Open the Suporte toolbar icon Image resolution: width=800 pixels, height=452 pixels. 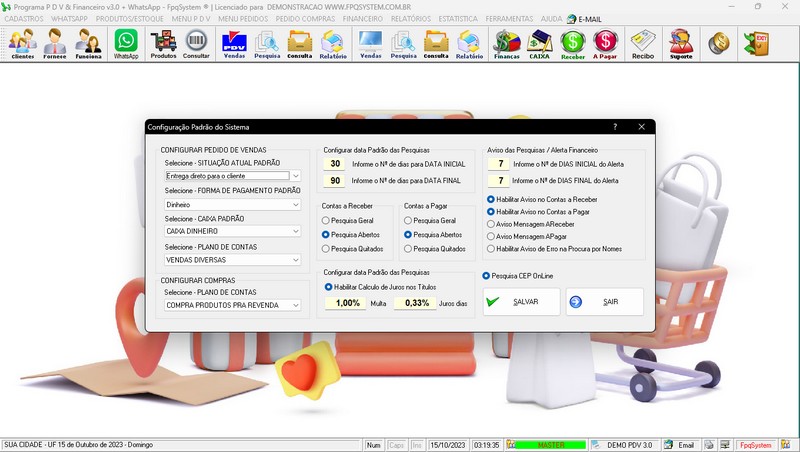click(681, 44)
